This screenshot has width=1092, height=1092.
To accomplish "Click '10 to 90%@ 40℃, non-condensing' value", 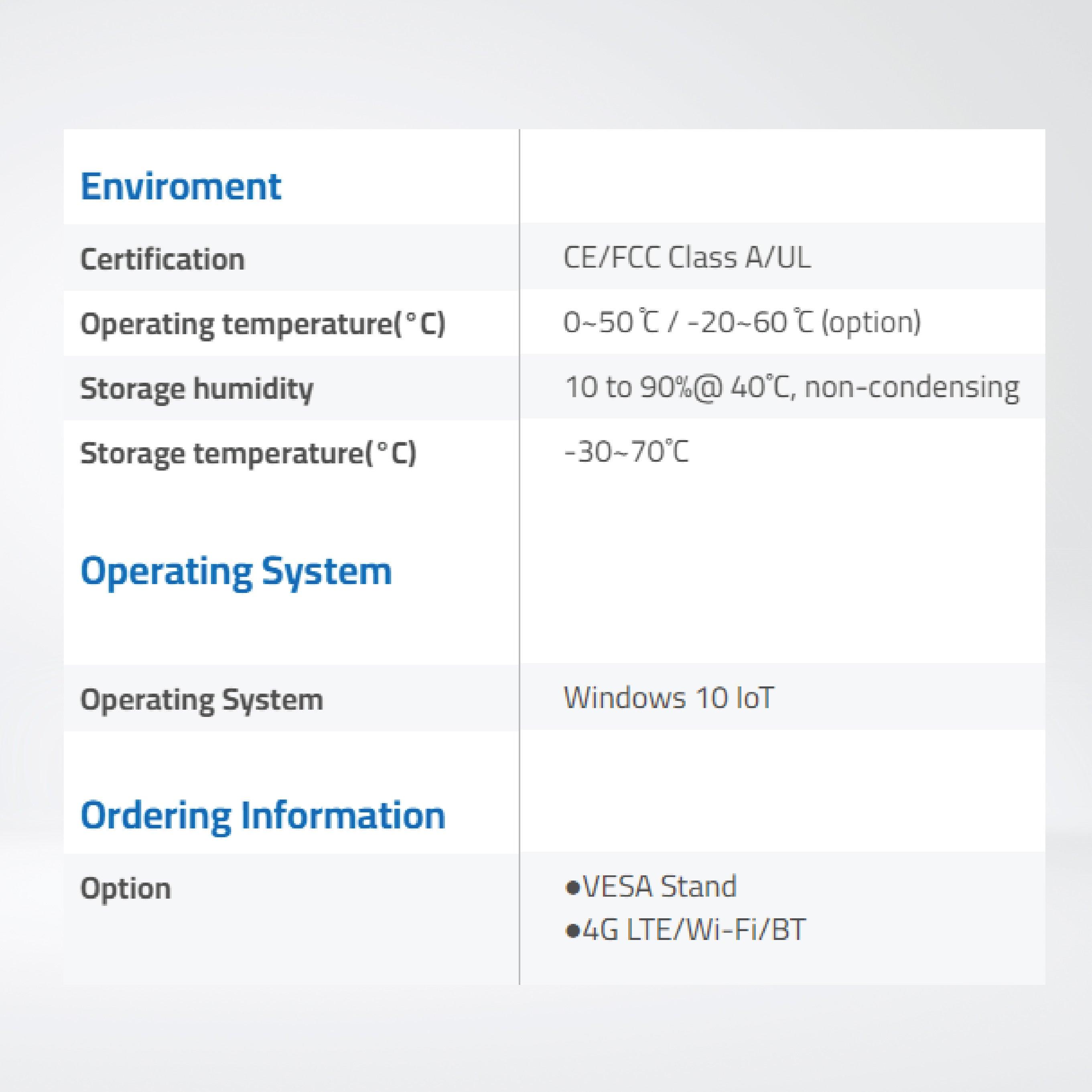I will click(792, 388).
